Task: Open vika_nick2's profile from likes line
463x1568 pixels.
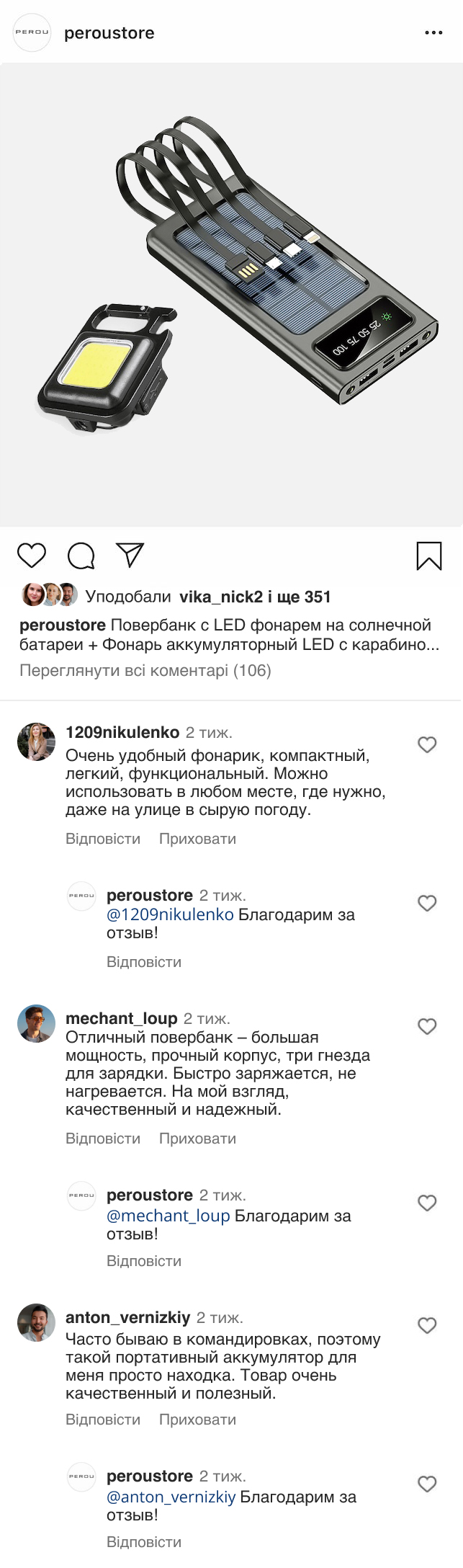Action: 221,597
